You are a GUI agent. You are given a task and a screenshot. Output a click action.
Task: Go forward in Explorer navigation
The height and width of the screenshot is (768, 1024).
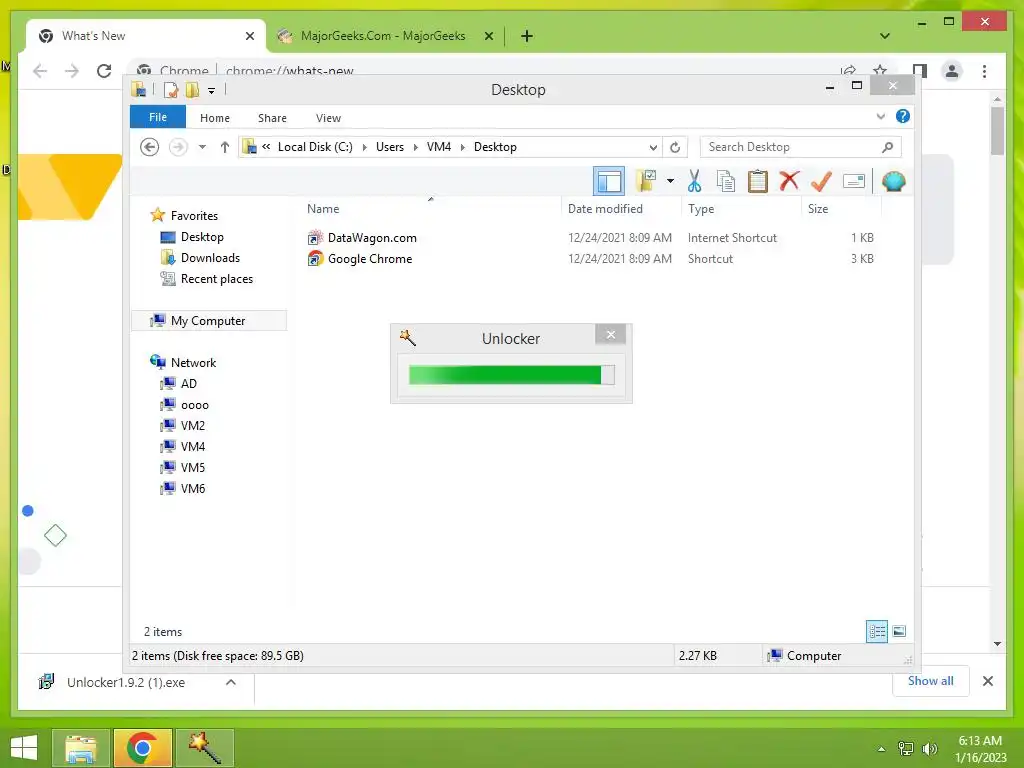tap(178, 147)
